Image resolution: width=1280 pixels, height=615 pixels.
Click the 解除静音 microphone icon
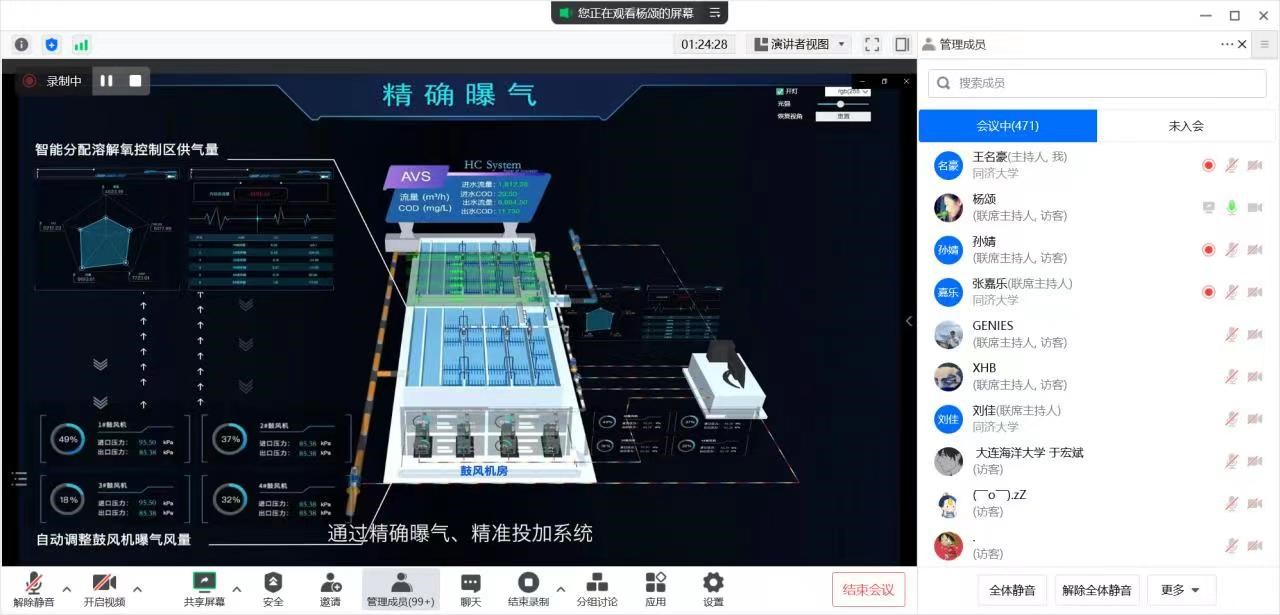(34, 582)
